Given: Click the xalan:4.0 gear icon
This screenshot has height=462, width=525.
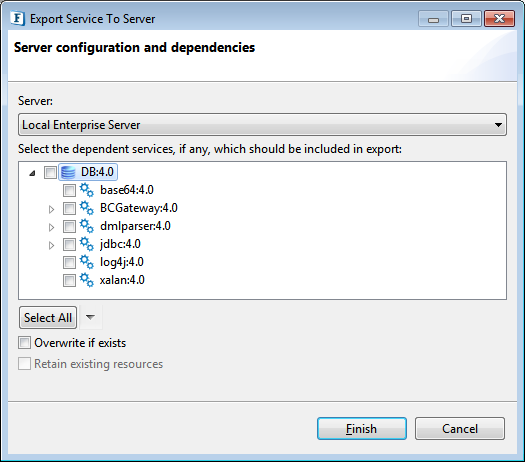Looking at the screenshot, I should click(x=87, y=281).
